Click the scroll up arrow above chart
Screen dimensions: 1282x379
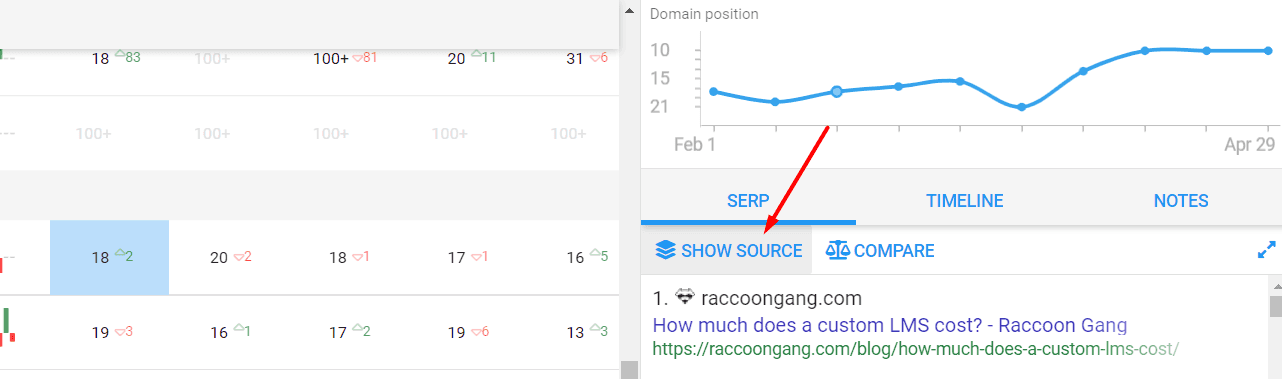pyautogui.click(x=629, y=11)
